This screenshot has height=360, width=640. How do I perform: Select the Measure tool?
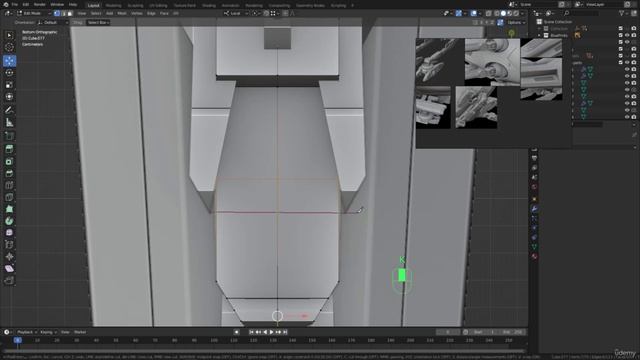click(x=9, y=122)
